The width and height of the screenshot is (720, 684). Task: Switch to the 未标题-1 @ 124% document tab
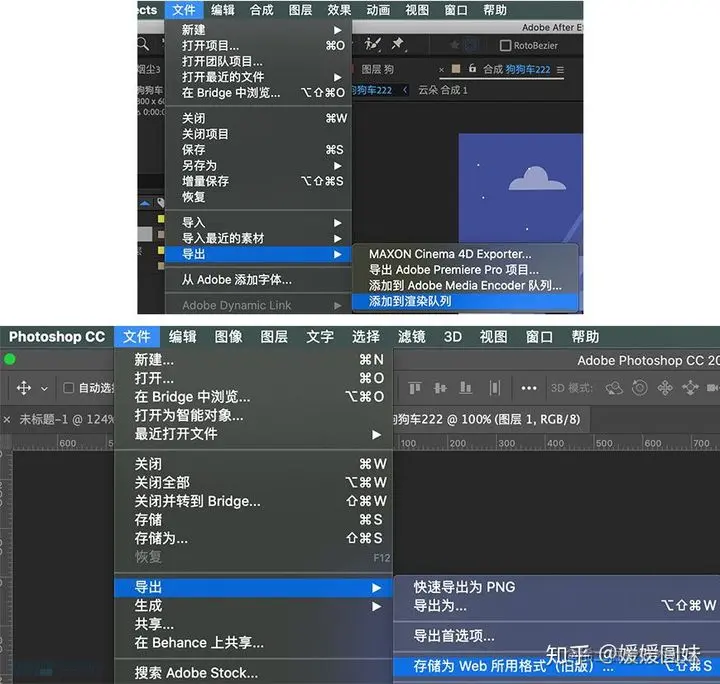[67, 420]
